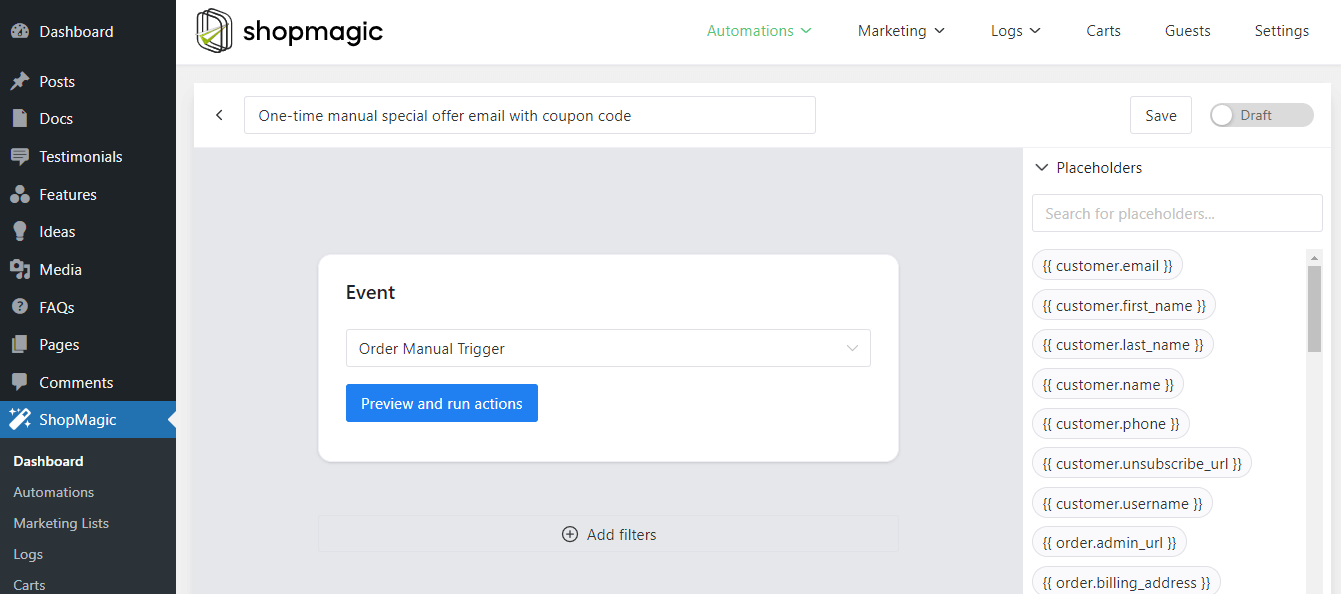Click the Save button
Viewport: 1341px width, 594px height.
click(x=1161, y=115)
